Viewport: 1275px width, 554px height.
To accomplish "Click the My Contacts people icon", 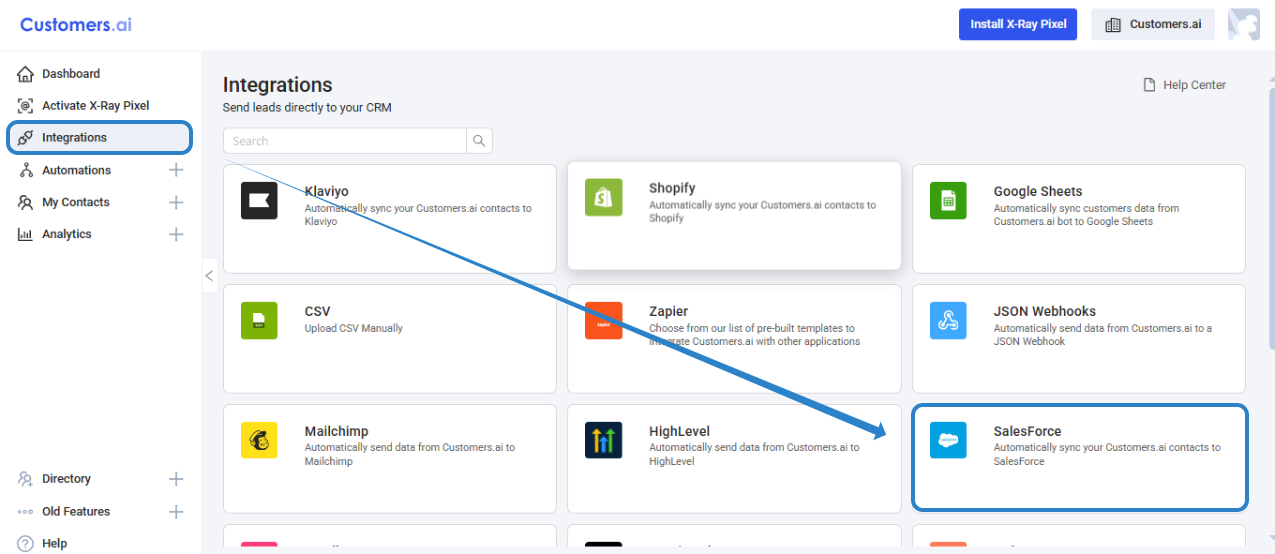I will pos(25,202).
